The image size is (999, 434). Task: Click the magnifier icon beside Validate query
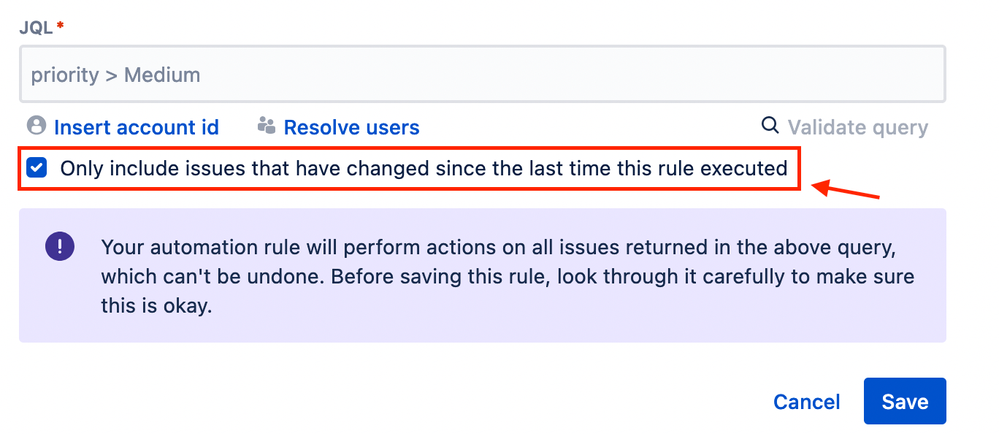click(x=770, y=126)
